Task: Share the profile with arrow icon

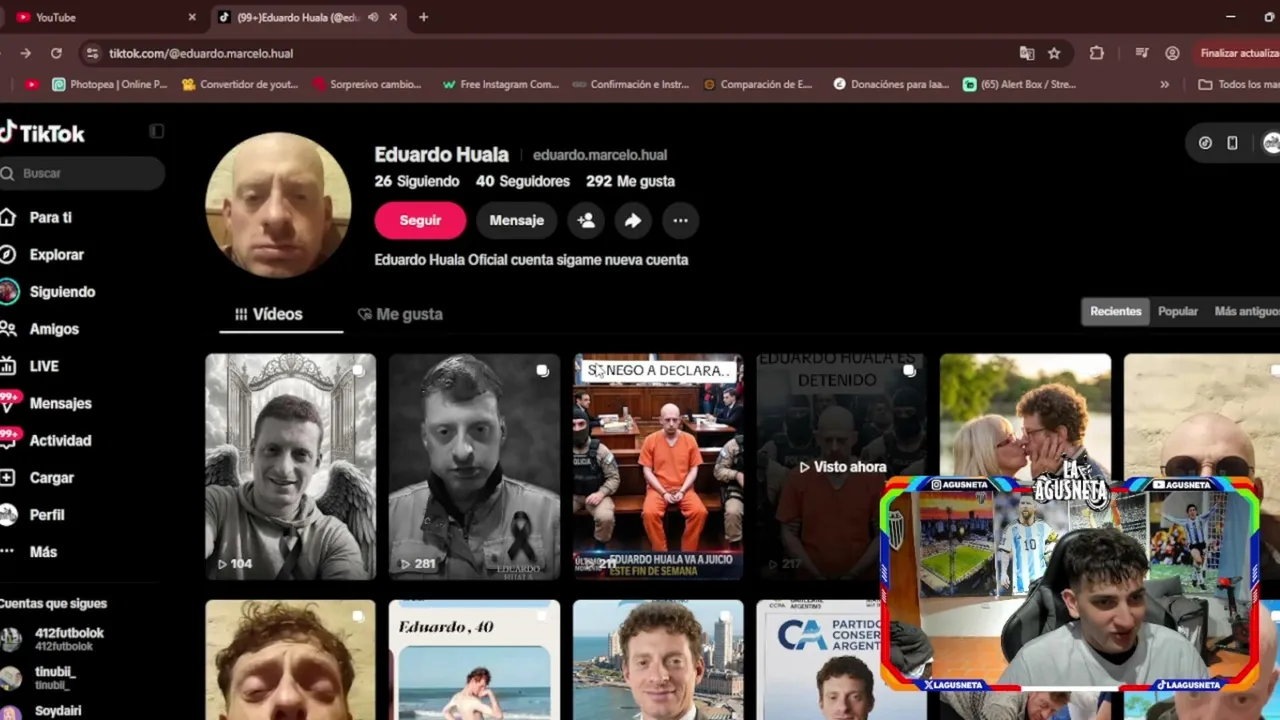Action: [x=633, y=220]
